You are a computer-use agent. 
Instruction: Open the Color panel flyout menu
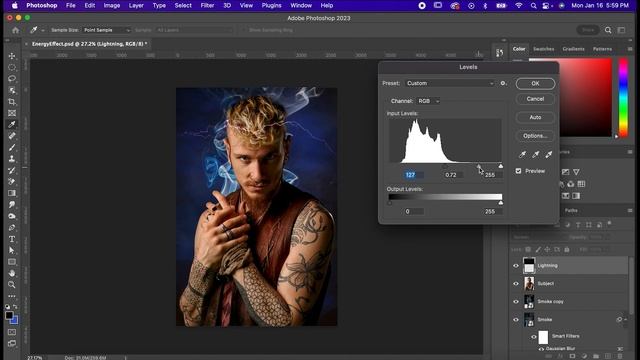(630, 49)
